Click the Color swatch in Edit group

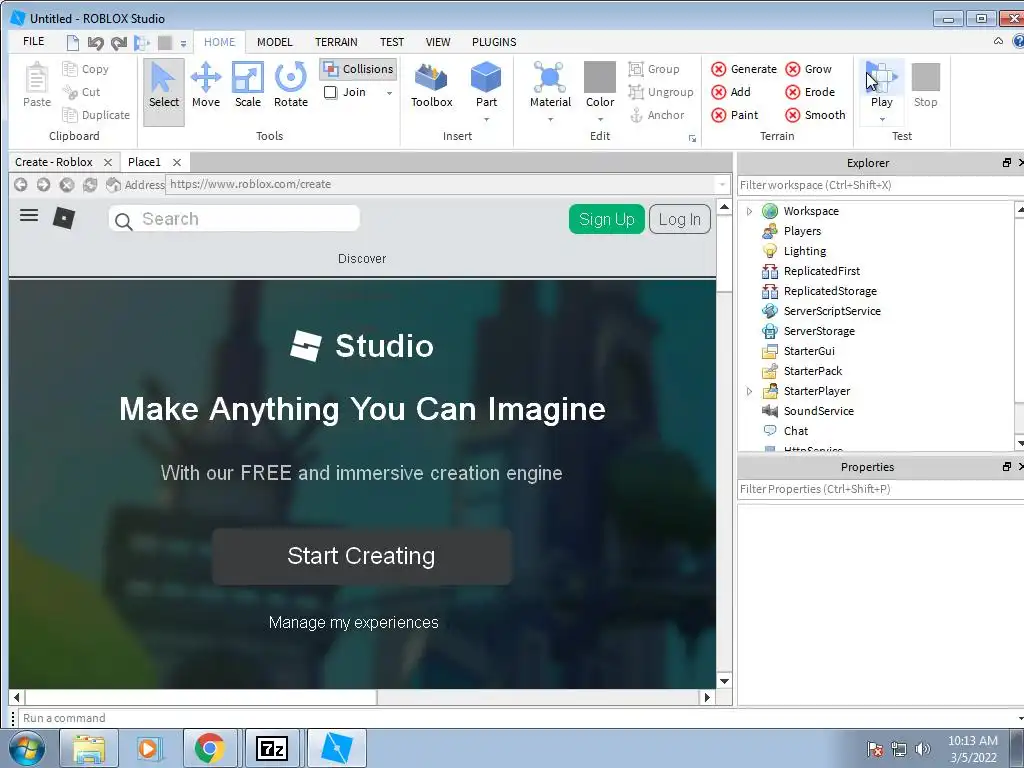(600, 77)
